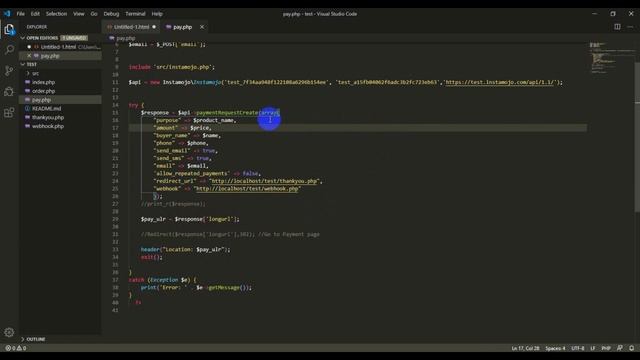Open the Manage gear settings icon
The height and width of the screenshot is (360, 640).
click(9, 332)
